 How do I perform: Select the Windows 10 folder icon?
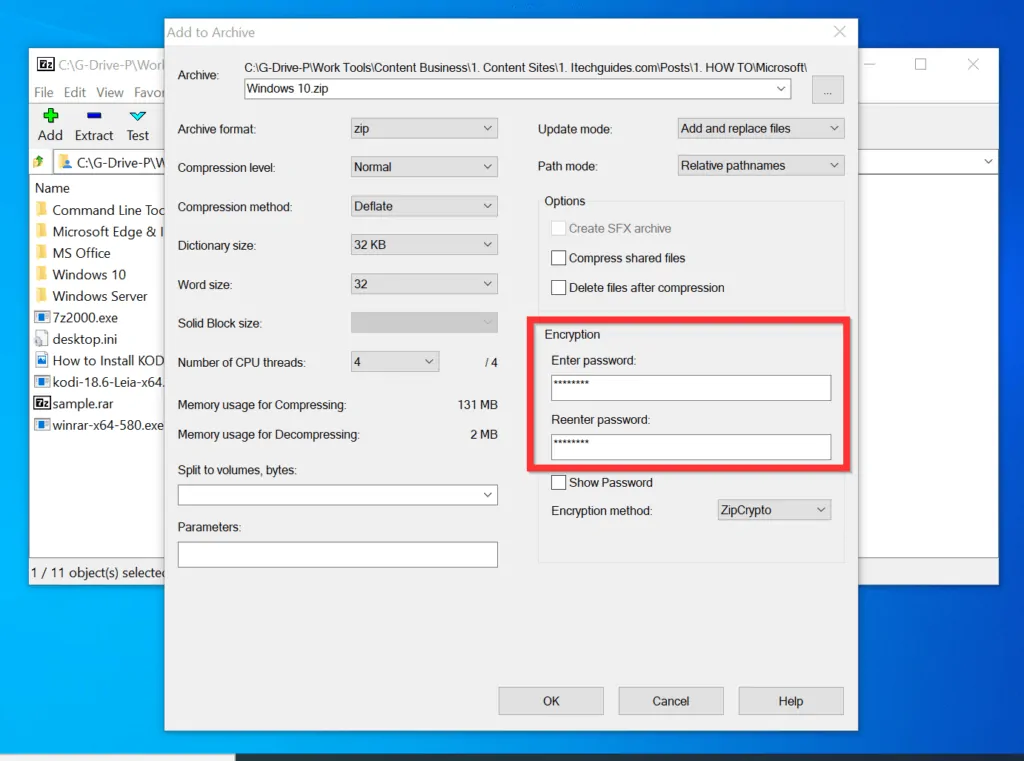[42, 274]
